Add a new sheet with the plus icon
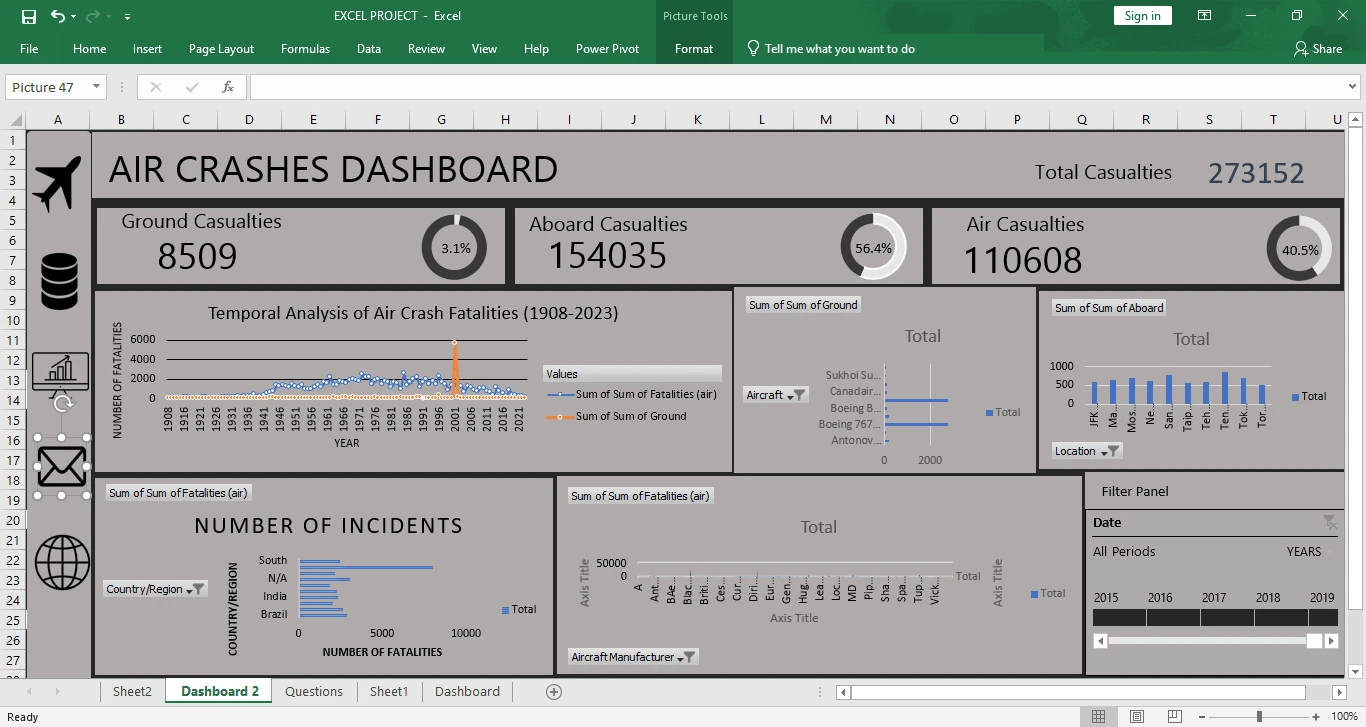 554,692
